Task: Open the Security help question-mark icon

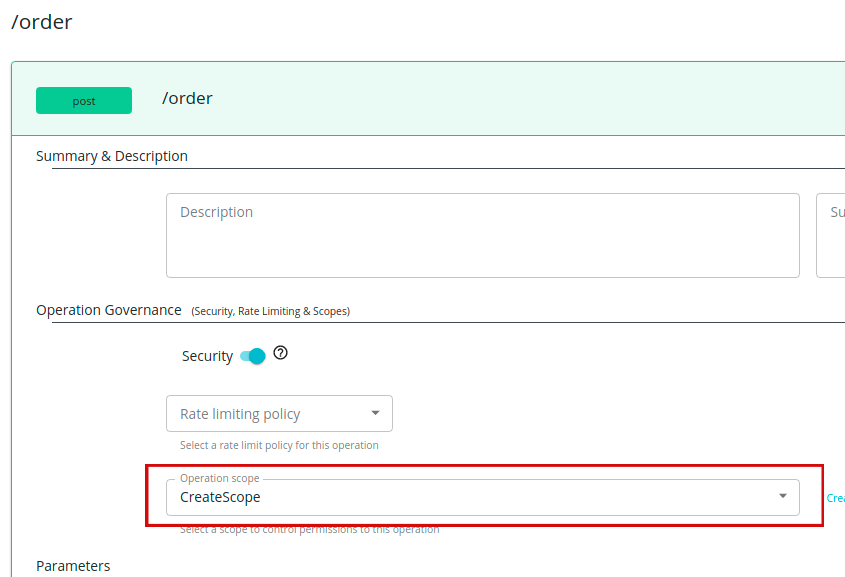Action: 281,352
